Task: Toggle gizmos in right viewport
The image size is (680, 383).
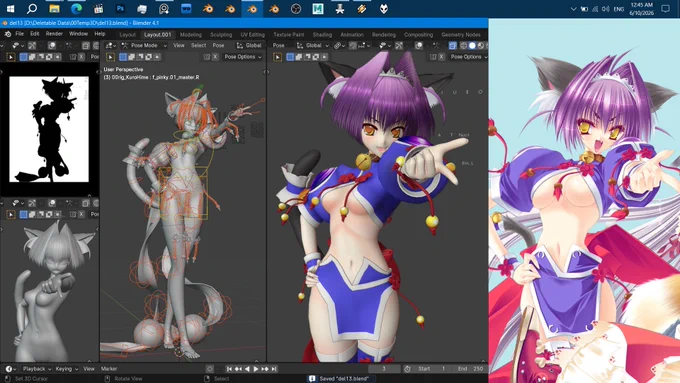Action: coord(399,45)
